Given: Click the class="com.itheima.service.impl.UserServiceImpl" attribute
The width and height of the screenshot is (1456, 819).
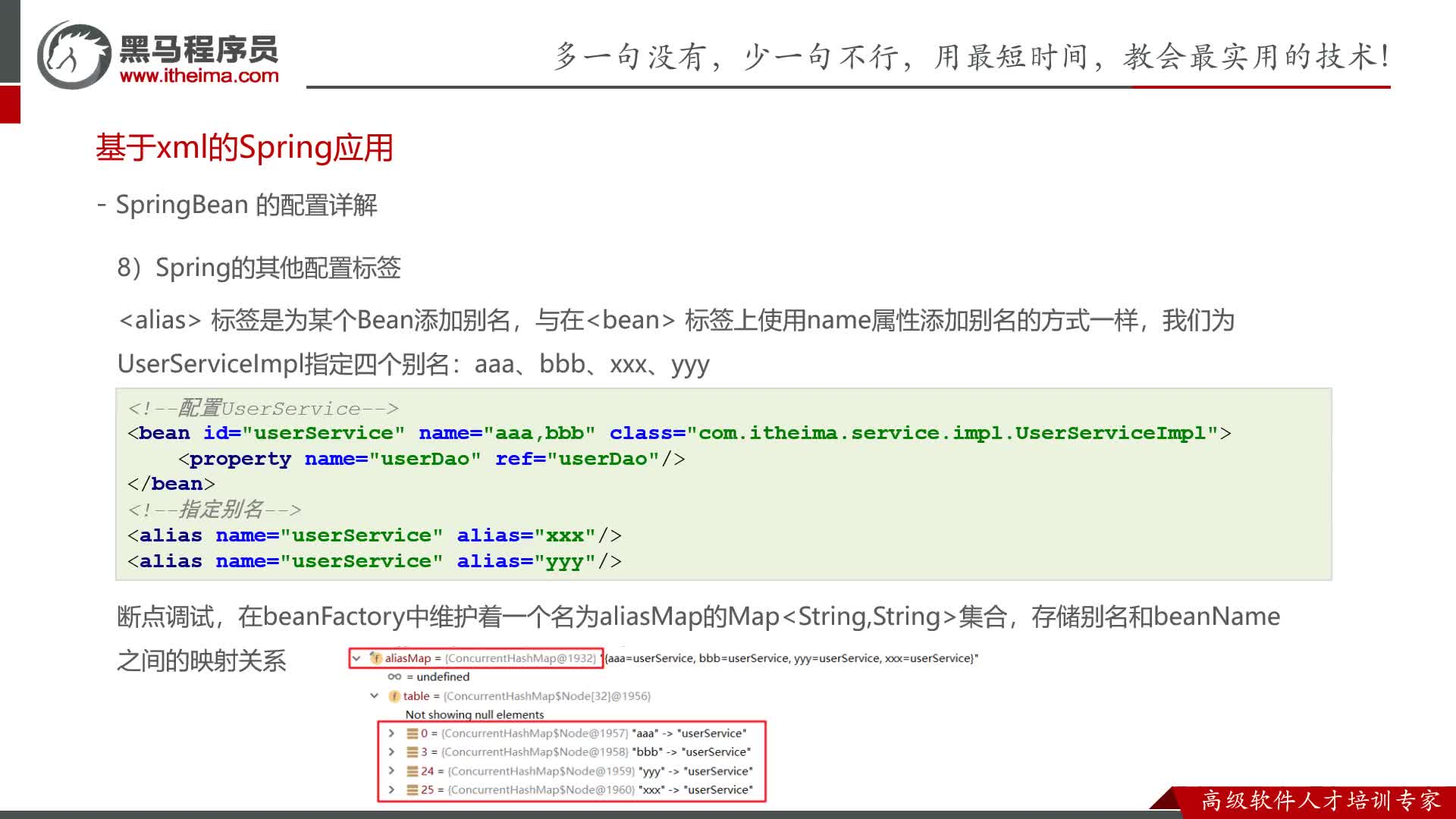Looking at the screenshot, I should tap(915, 434).
